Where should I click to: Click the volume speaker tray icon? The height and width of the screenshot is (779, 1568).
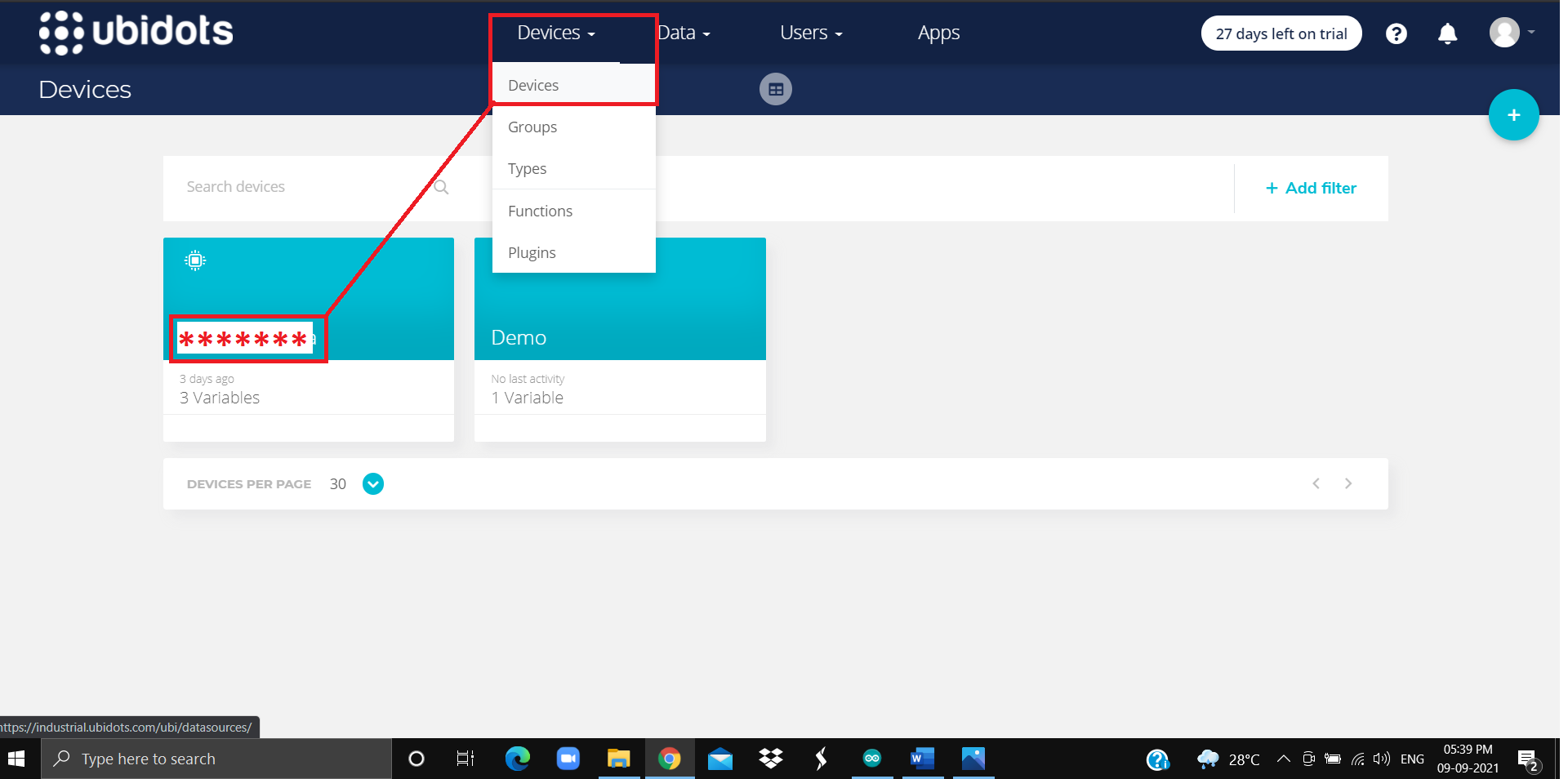tap(1381, 759)
